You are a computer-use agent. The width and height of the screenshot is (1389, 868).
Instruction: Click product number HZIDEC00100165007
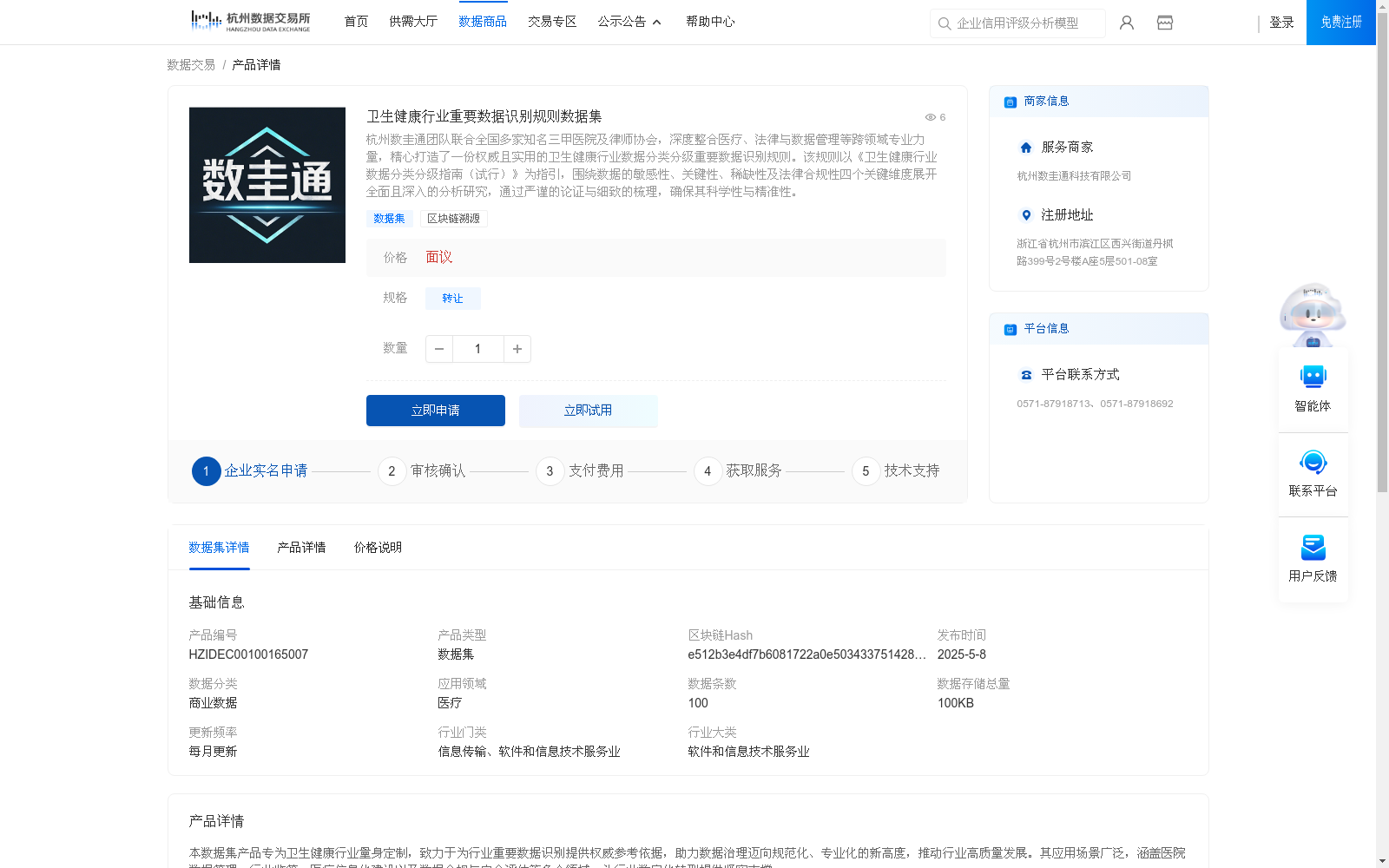point(248,654)
